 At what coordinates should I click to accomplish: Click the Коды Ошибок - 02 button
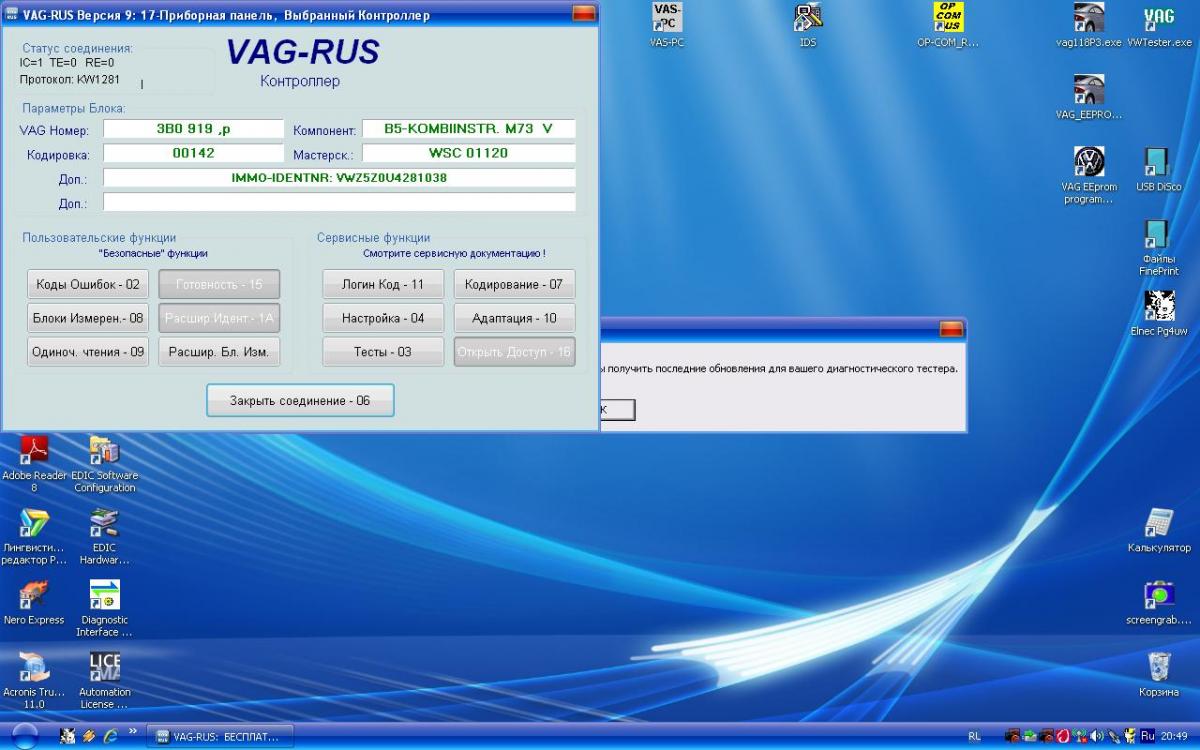pos(88,284)
